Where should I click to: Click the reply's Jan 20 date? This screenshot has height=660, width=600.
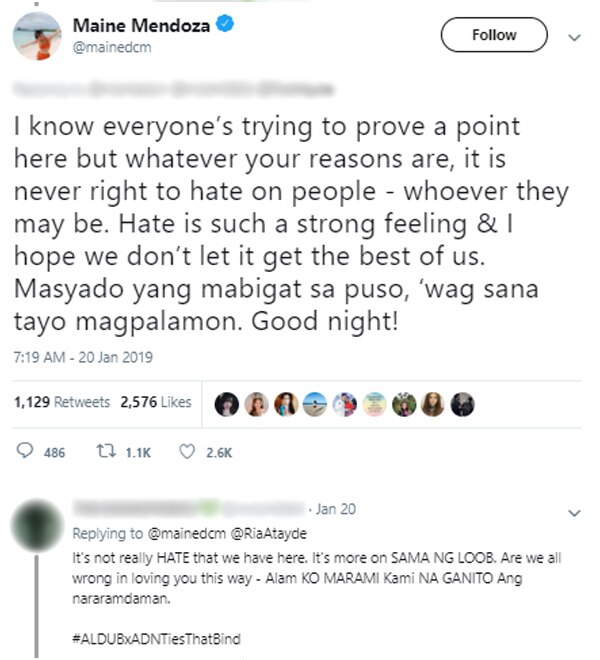click(336, 509)
